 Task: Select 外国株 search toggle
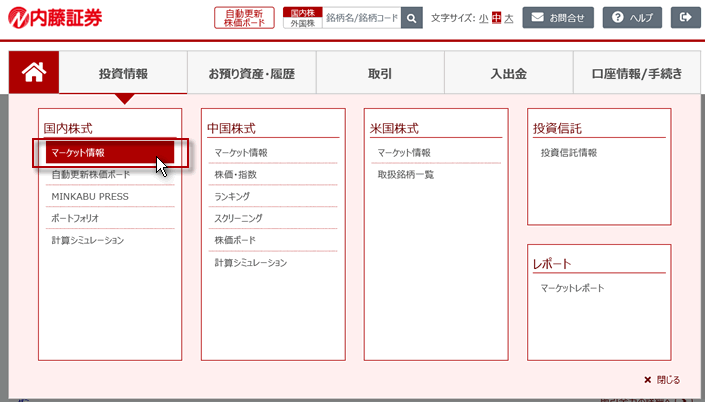[302, 23]
